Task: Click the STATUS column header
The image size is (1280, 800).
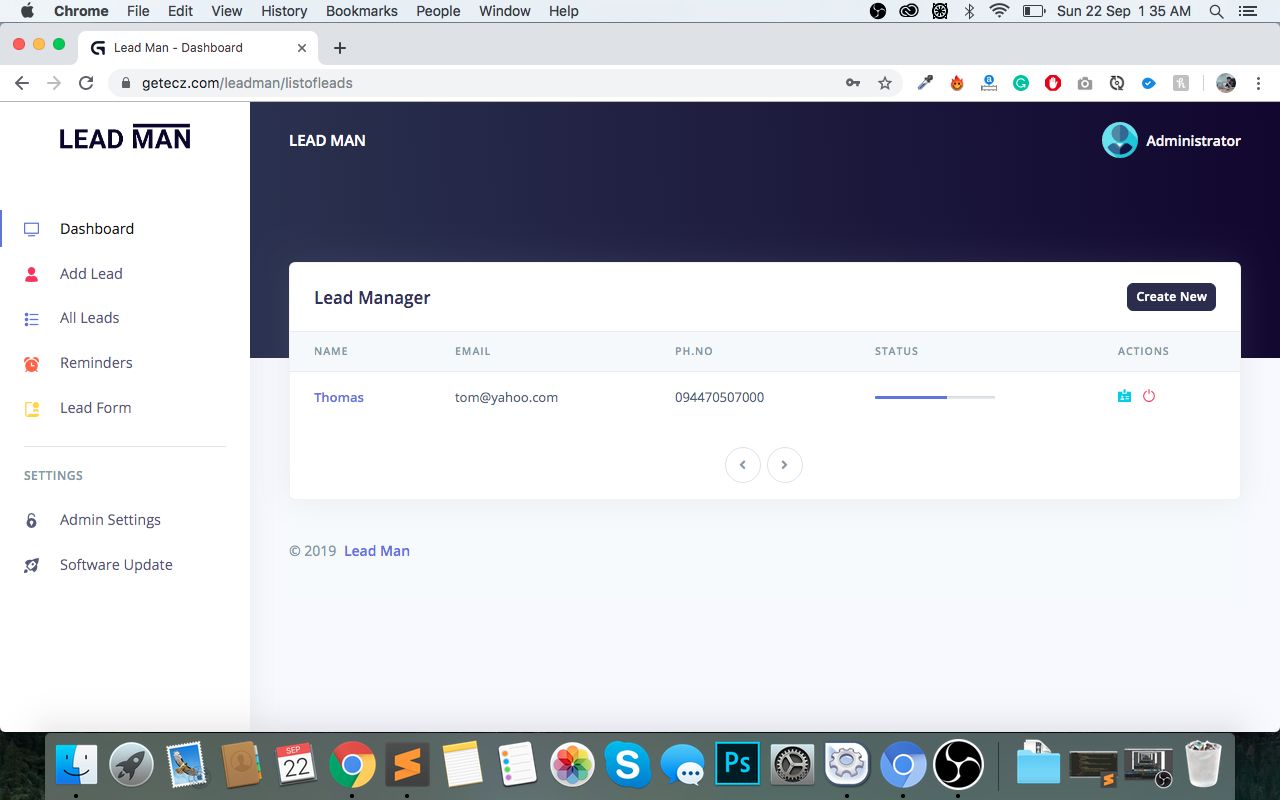Action: [896, 352]
